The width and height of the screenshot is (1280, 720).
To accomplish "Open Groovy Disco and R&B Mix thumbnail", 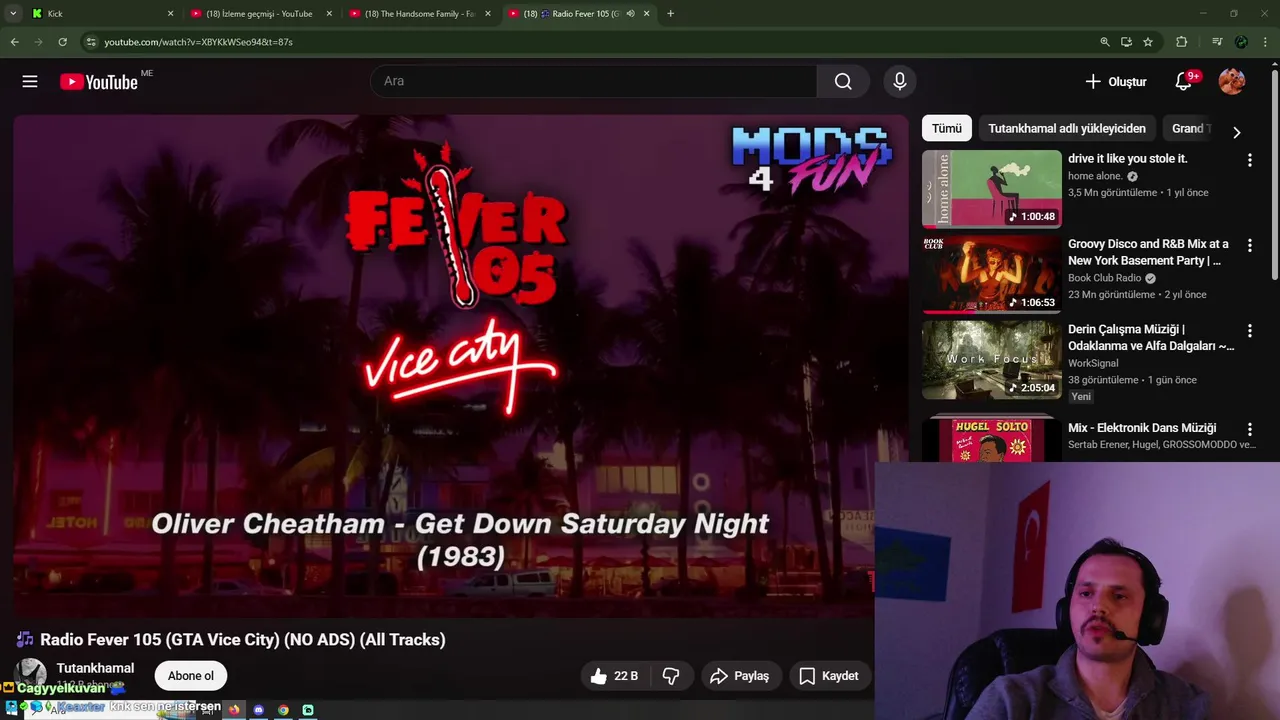I will pyautogui.click(x=992, y=274).
